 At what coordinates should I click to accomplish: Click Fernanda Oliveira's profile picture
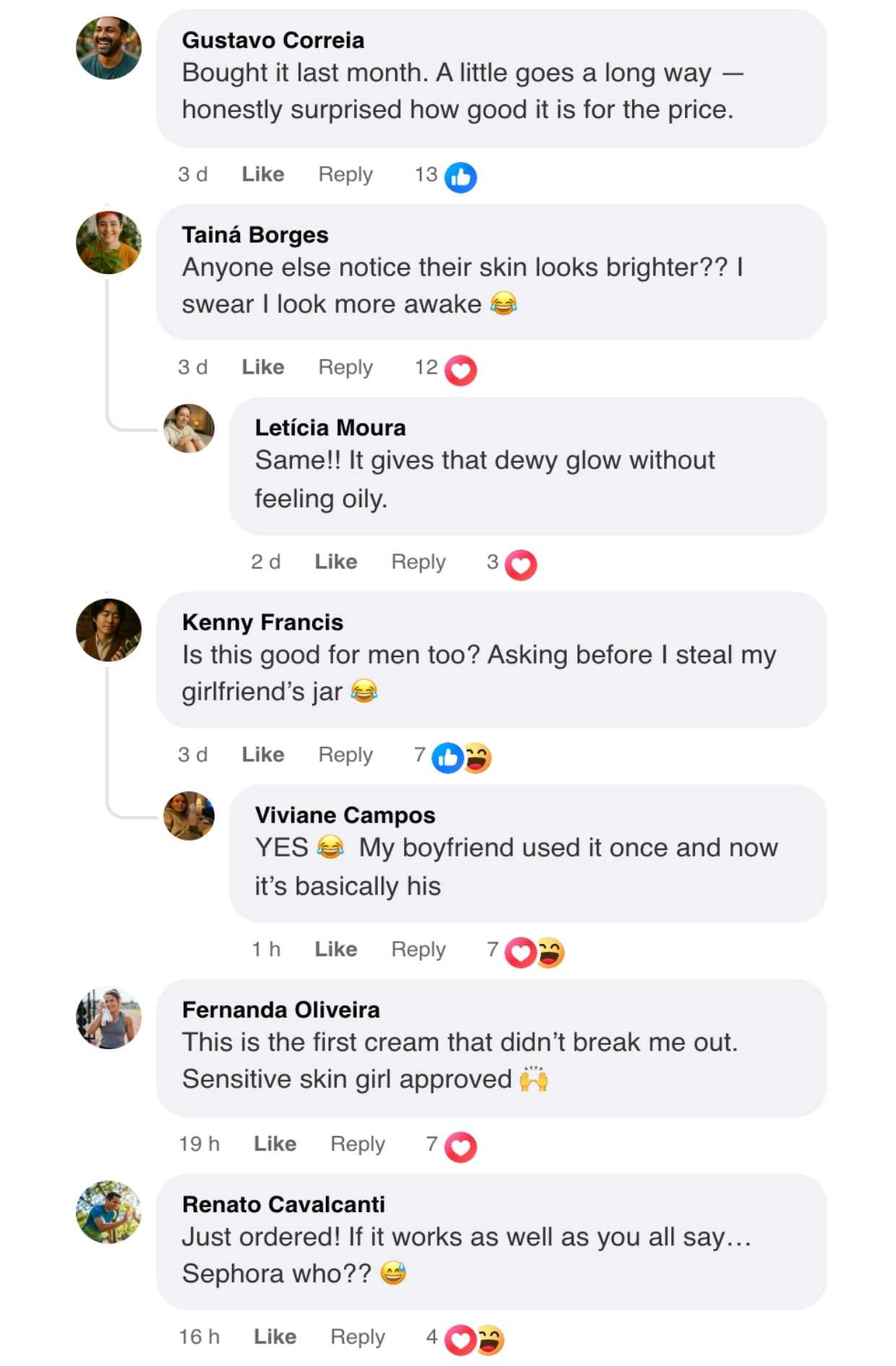pos(109,1018)
